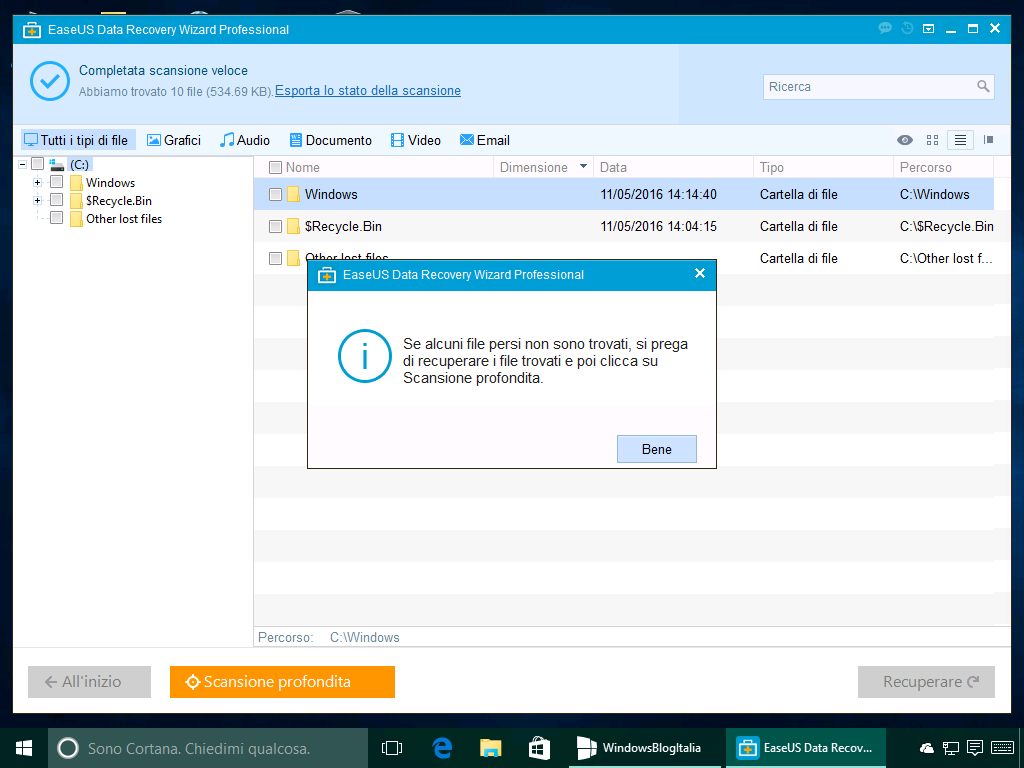Image resolution: width=1024 pixels, height=768 pixels.
Task: Click the $Recycle.Bin folder icon in list
Action: [x=293, y=227]
